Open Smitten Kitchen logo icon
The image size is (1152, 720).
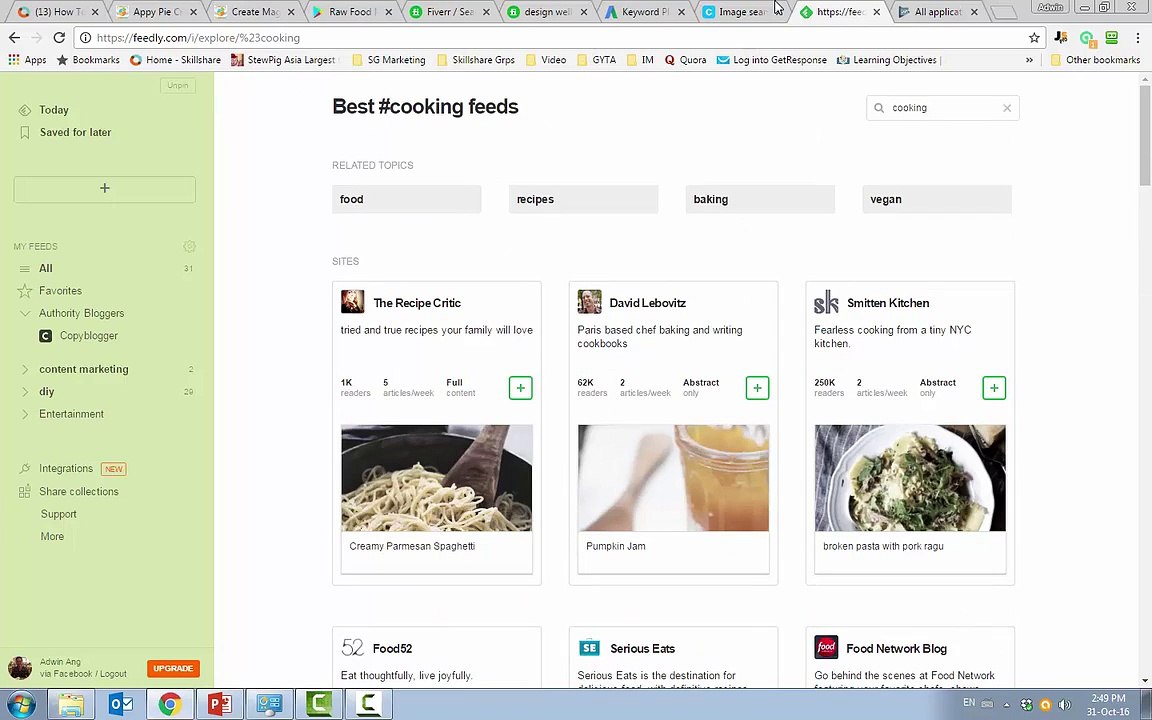tap(826, 302)
